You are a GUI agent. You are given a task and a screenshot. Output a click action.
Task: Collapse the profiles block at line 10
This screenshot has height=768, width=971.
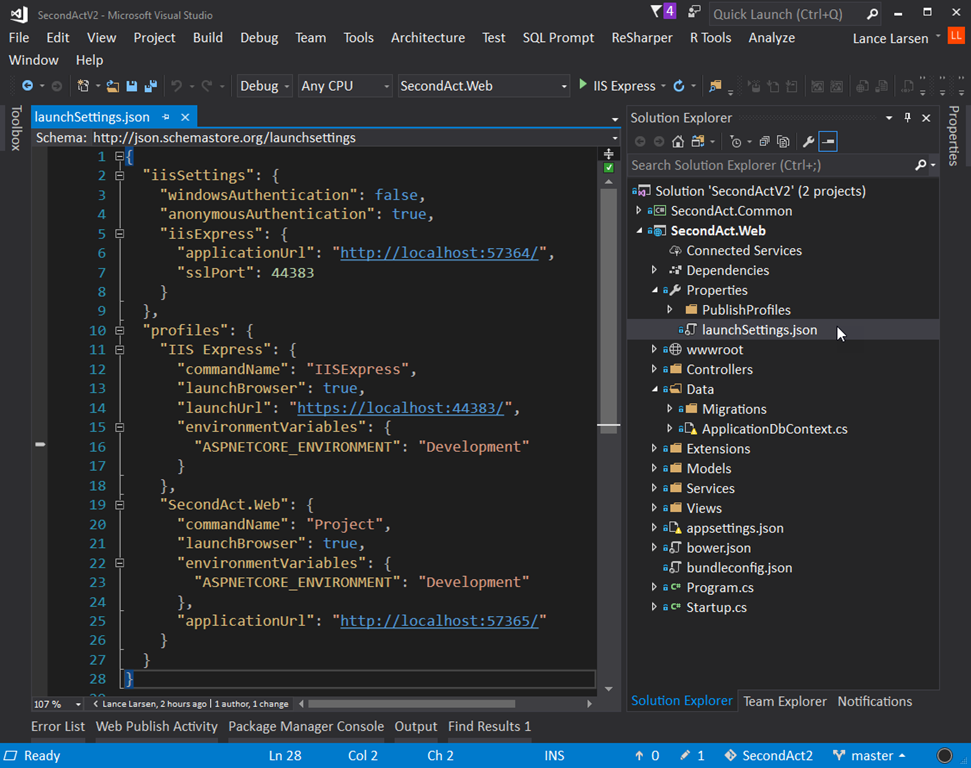[120, 331]
